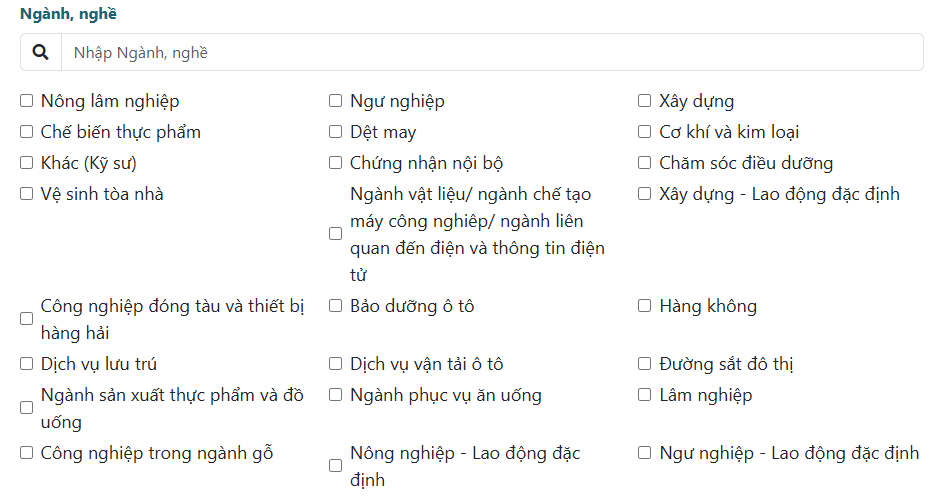Check the Dịch vụ lưu trú option

click(x=26, y=363)
